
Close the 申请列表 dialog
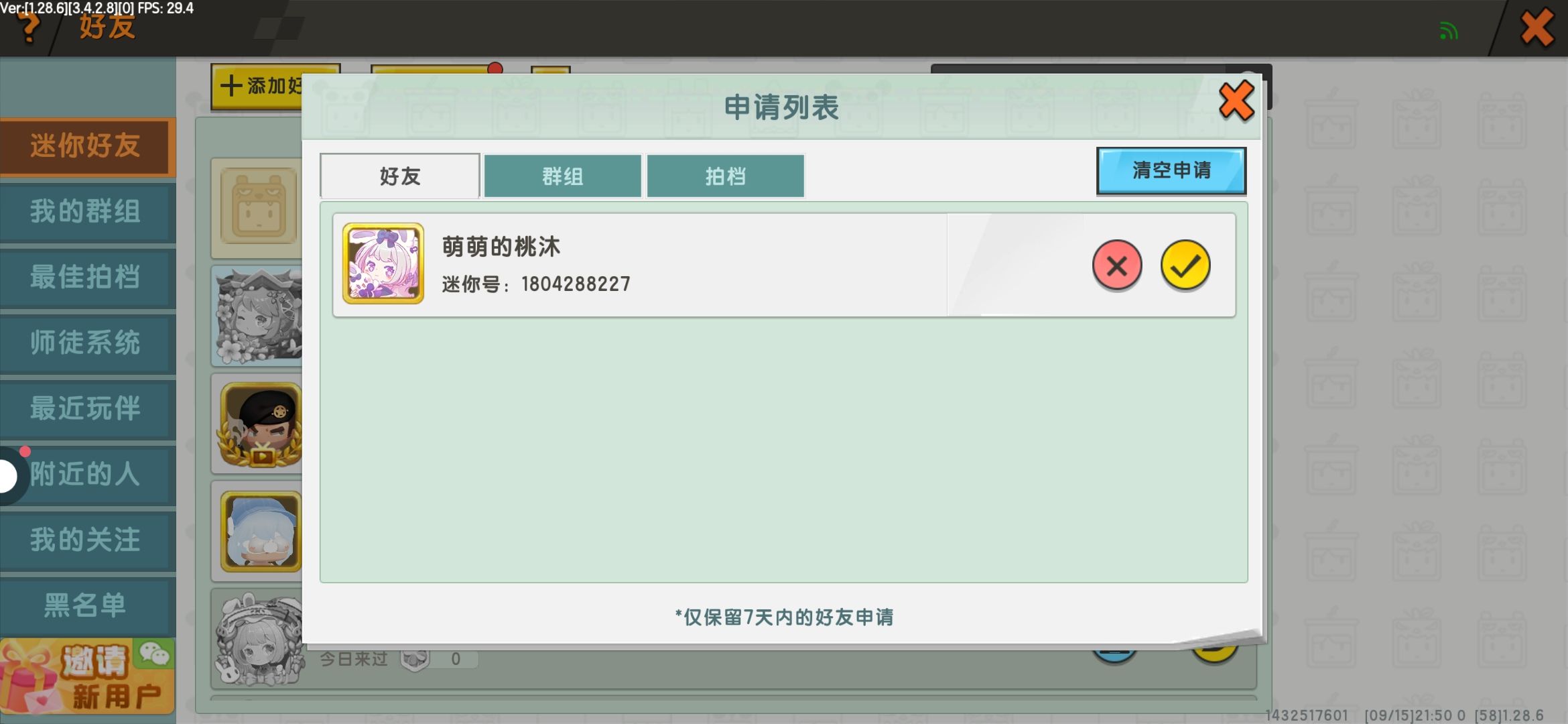click(1236, 101)
